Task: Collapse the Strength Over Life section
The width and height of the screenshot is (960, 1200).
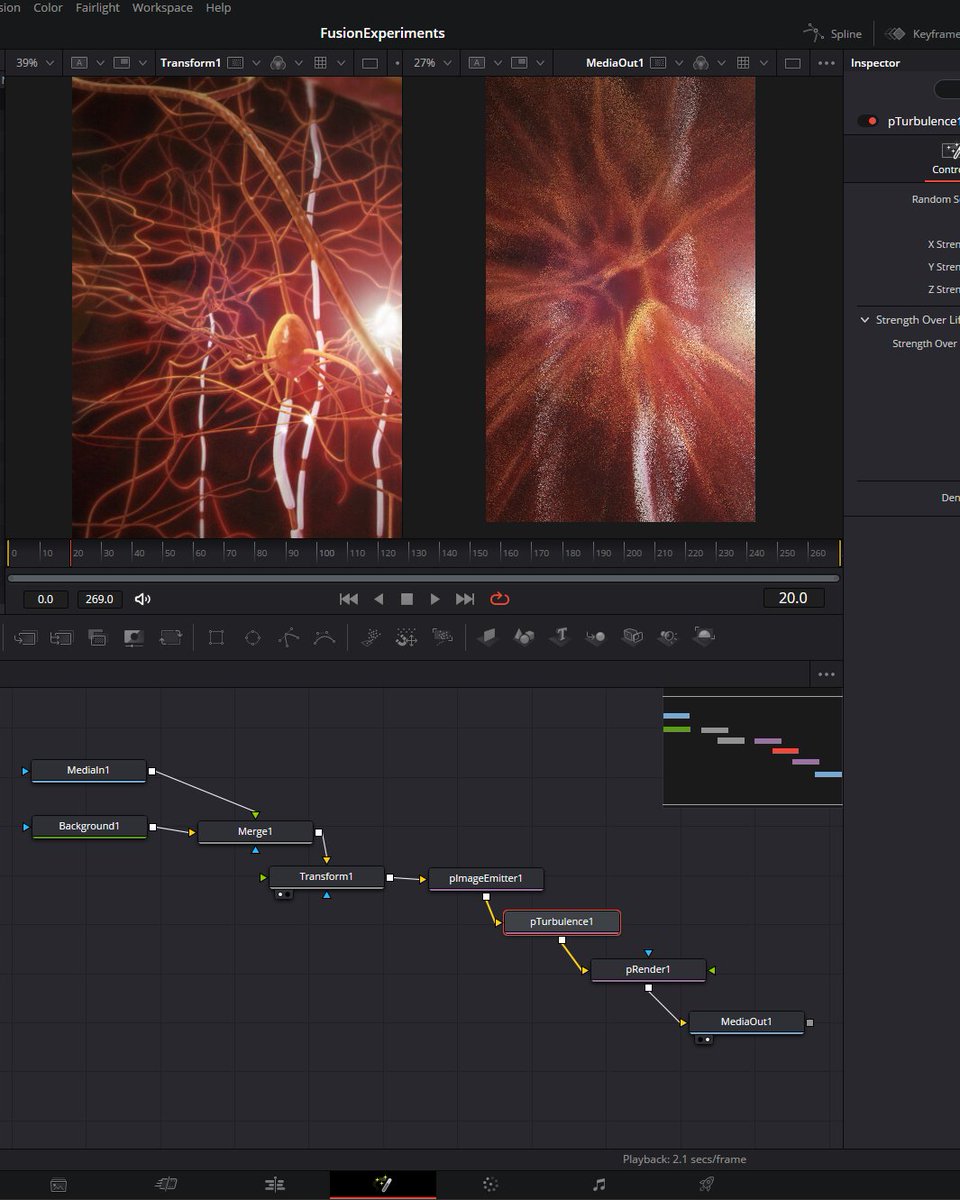Action: click(x=865, y=320)
